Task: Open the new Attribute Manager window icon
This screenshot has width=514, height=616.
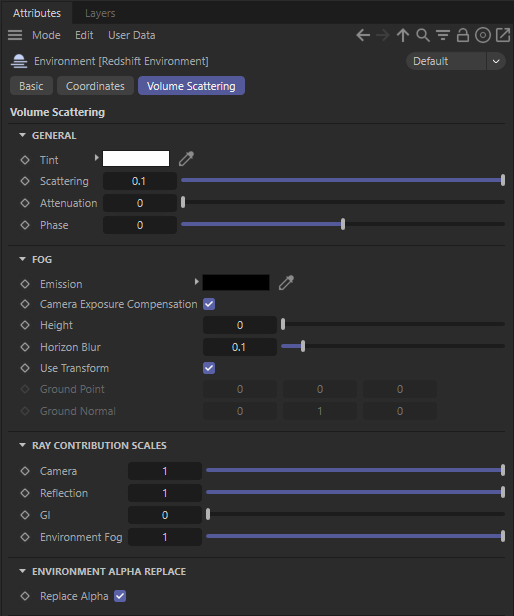Action: pyautogui.click(x=503, y=35)
